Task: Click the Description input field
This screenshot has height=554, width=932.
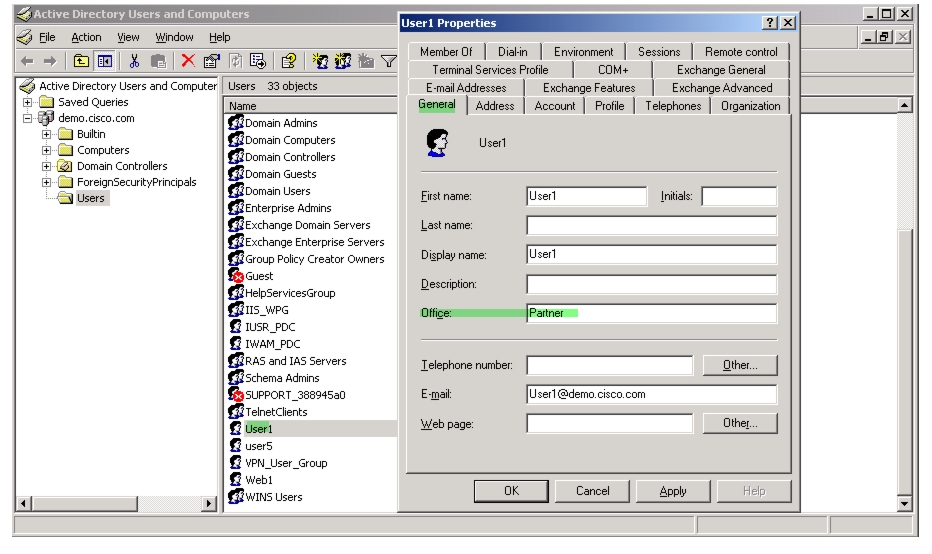Action: click(651, 284)
